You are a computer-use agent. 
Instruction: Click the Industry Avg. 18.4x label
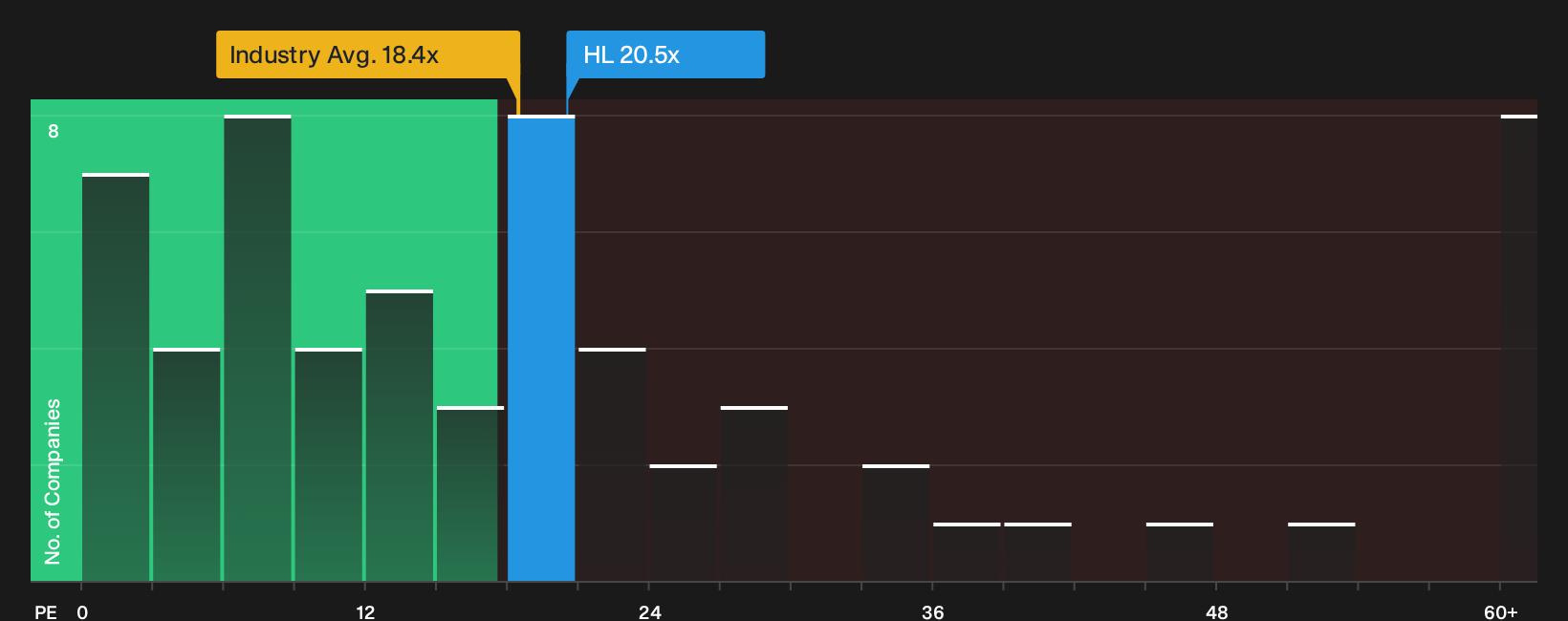click(x=367, y=54)
